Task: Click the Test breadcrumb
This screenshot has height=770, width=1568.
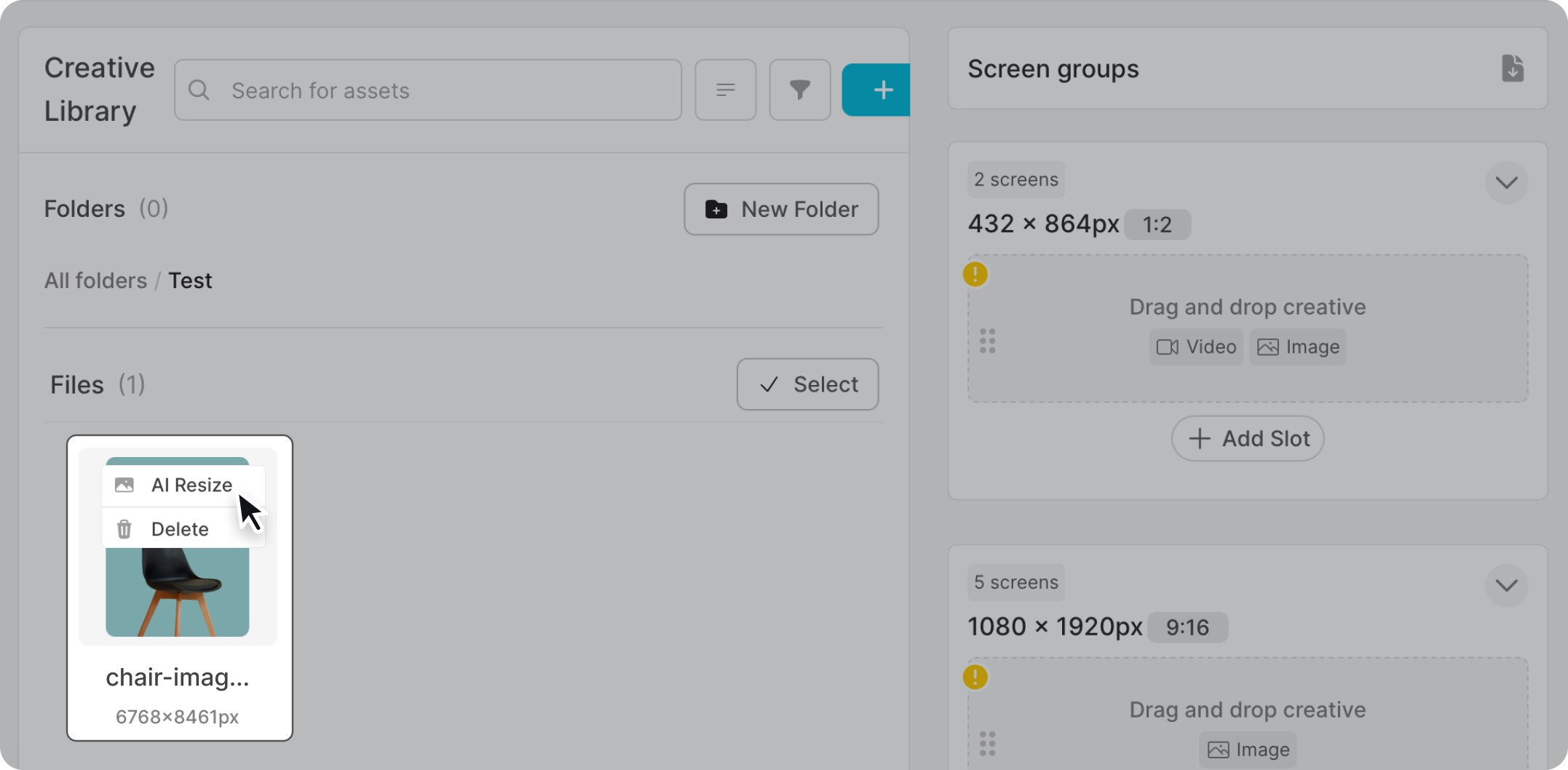Action: click(x=190, y=281)
